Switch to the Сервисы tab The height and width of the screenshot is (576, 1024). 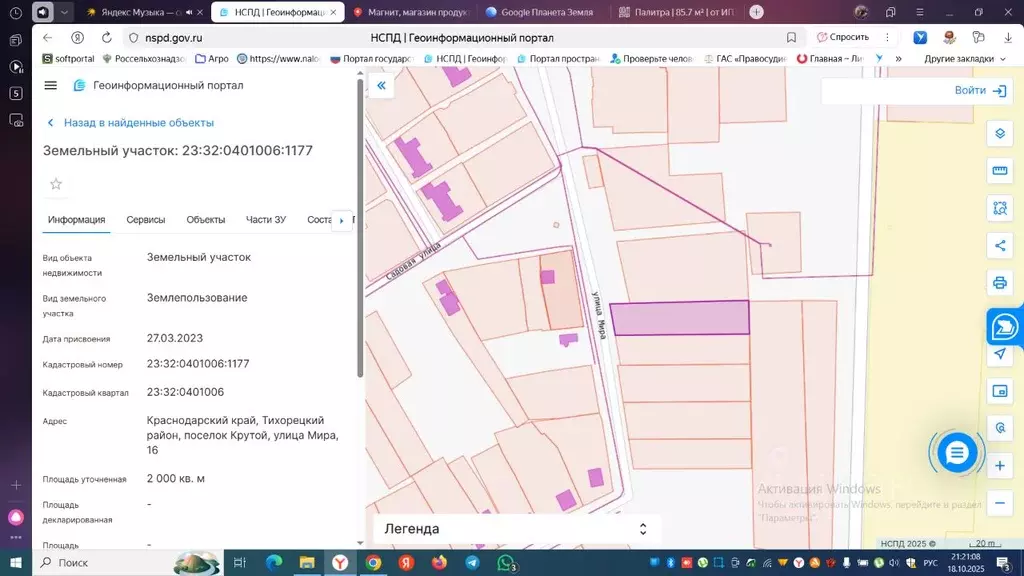[146, 220]
